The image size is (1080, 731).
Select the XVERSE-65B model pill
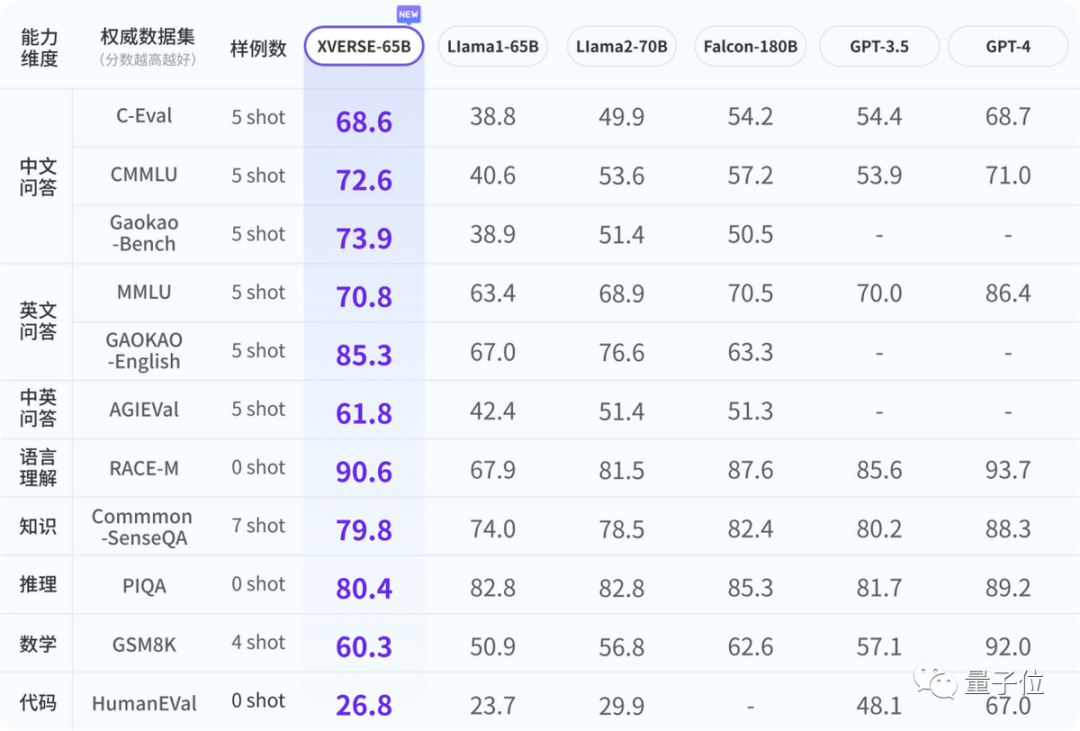(x=364, y=46)
